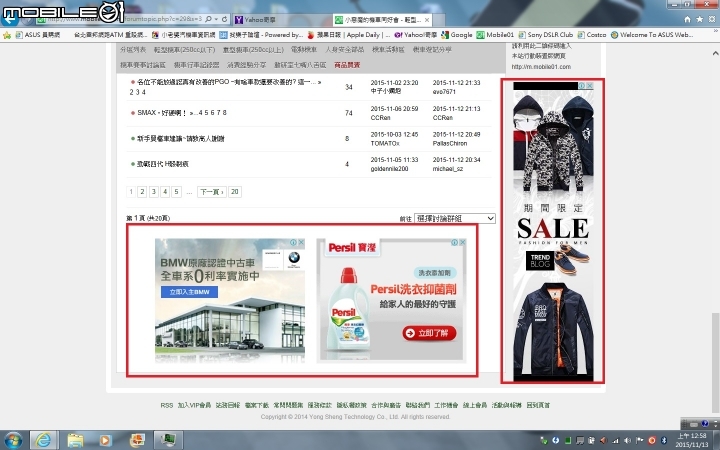This screenshot has height=450, width=720.
Task: Open the red 商品買賣 forum section
Action: (x=347, y=65)
